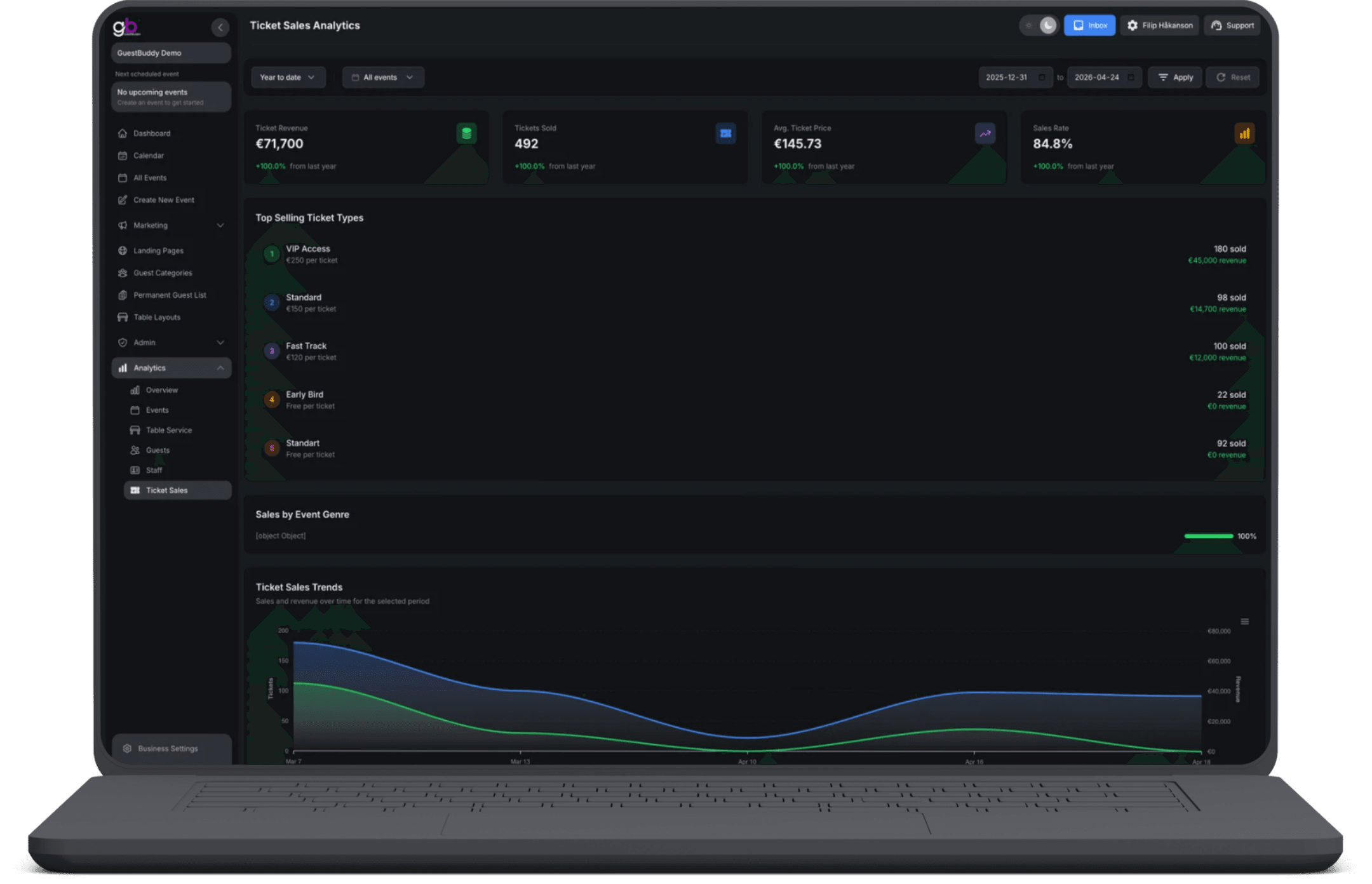Open the chart hamburger menu icon
This screenshot has height=884, width=1372.
(1244, 622)
